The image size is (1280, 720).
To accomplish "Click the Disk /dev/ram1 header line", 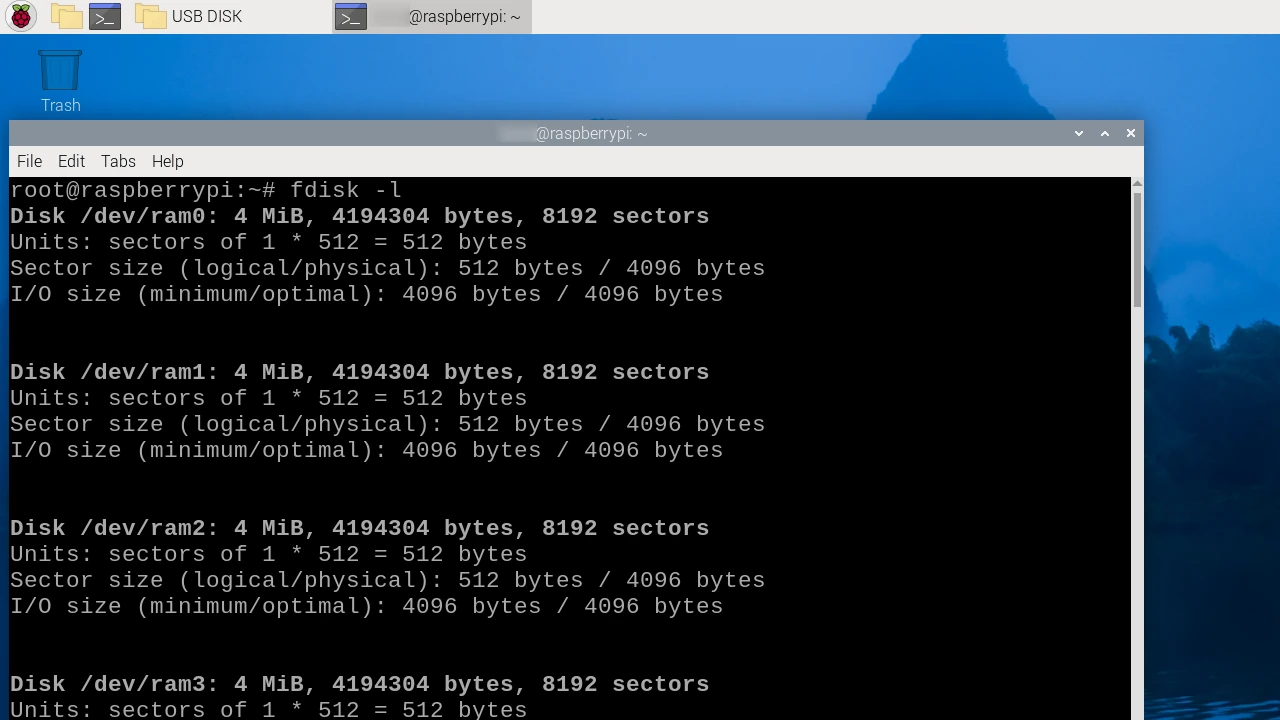I will pyautogui.click(x=359, y=372).
